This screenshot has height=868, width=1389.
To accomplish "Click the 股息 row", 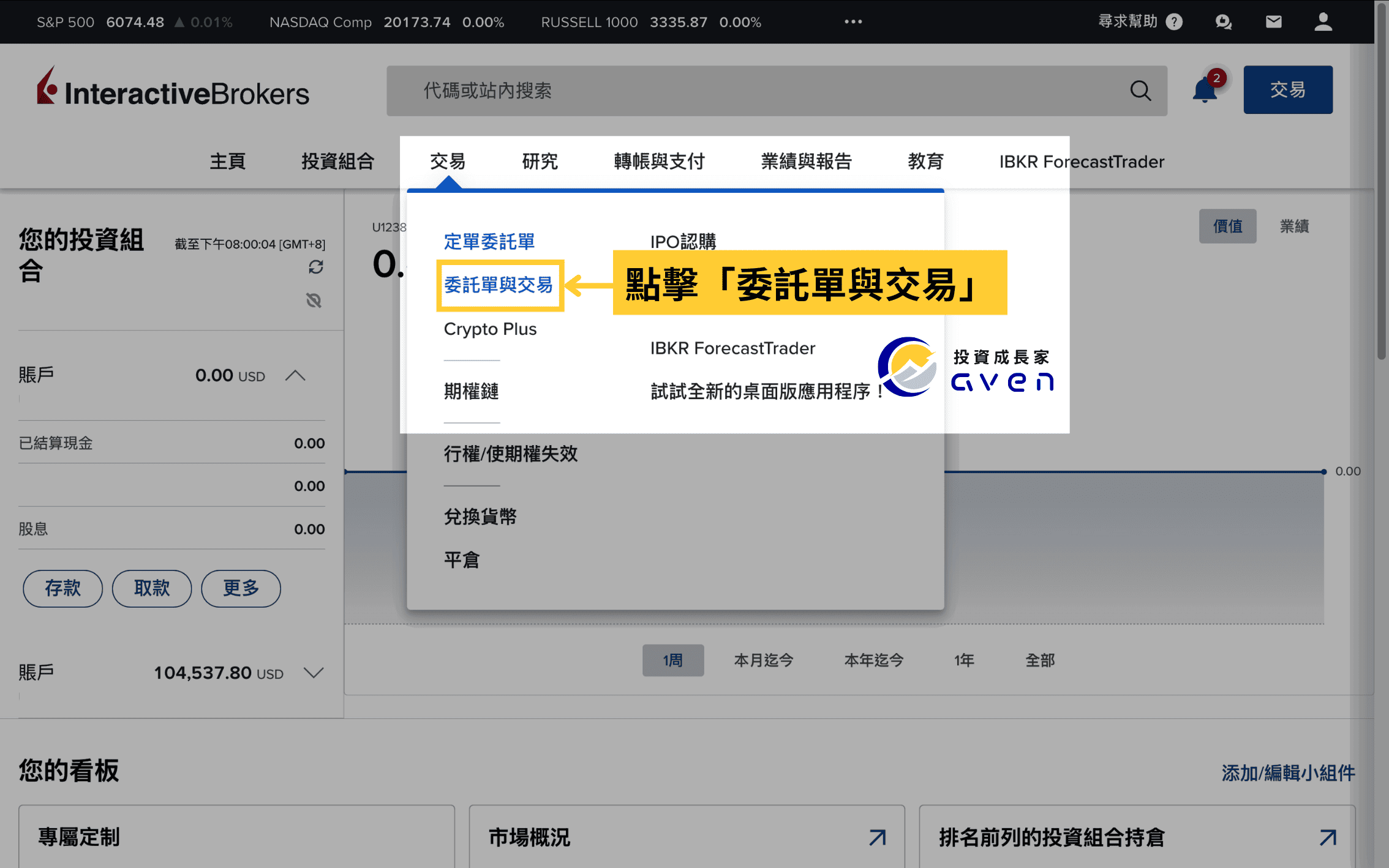I will click(171, 528).
